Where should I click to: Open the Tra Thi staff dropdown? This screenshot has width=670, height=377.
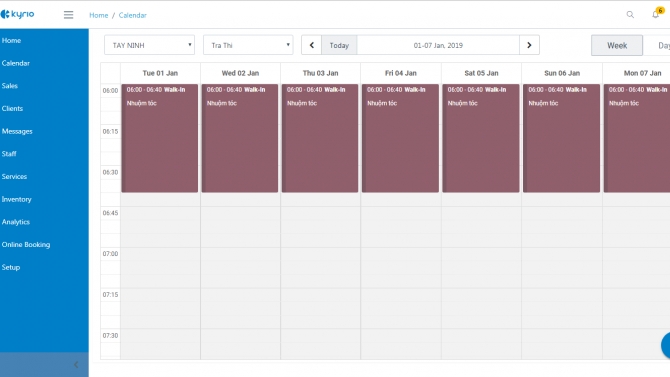click(248, 45)
